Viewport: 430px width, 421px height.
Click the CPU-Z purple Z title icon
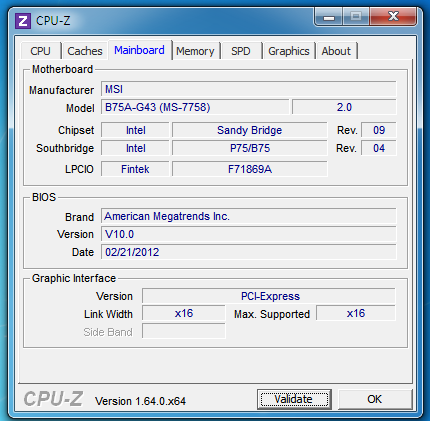23,21
